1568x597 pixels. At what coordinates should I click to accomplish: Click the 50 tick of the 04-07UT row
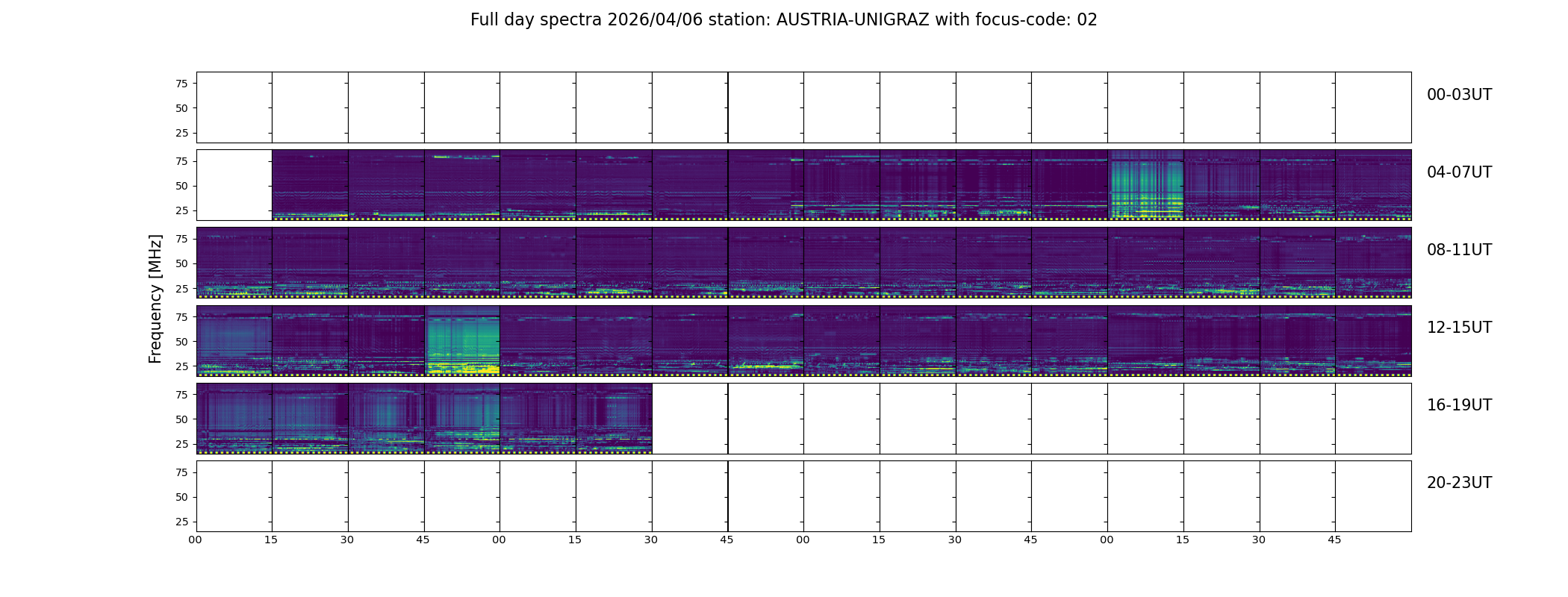[181, 186]
